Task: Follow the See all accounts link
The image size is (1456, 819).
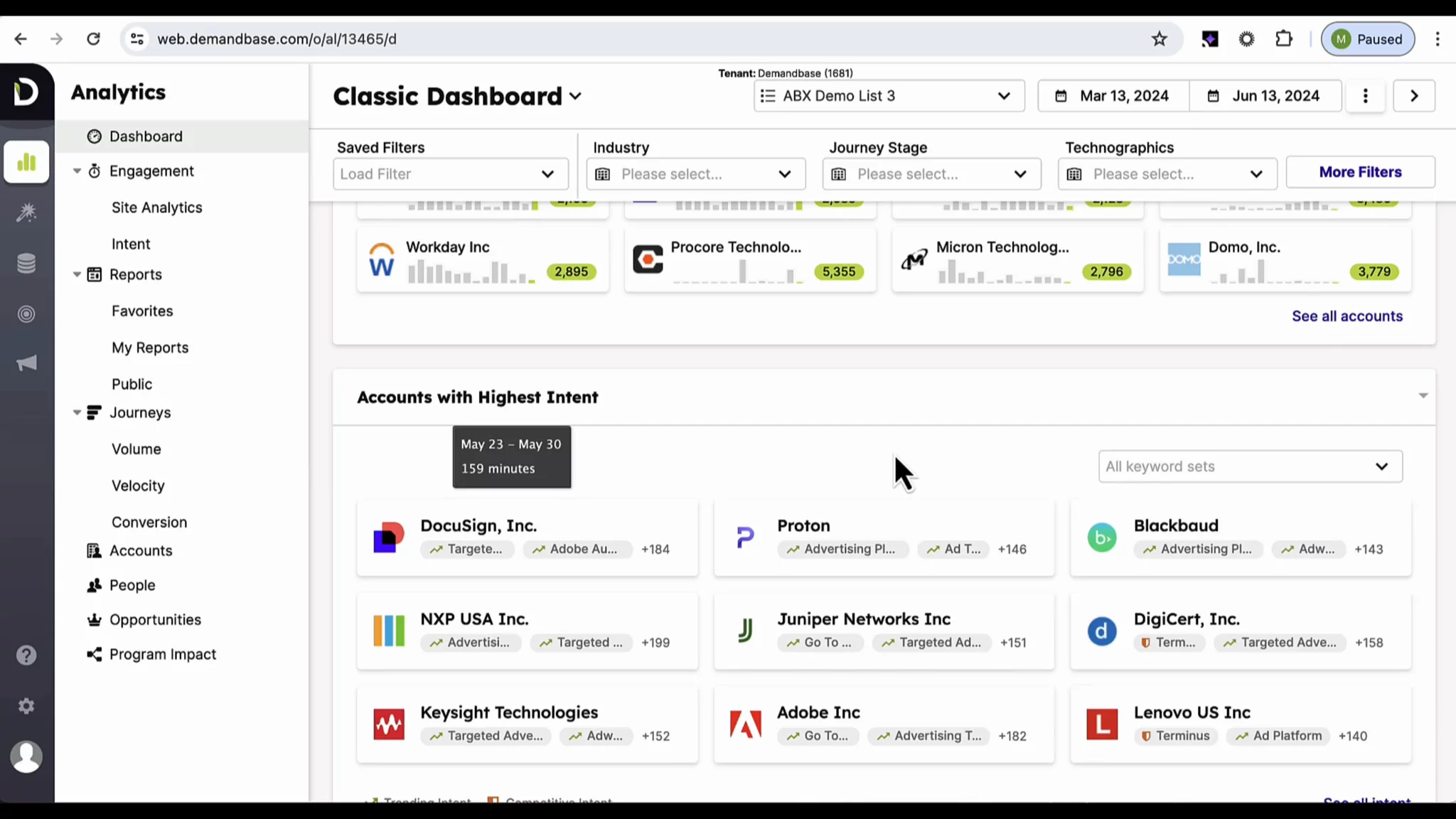Action: (x=1347, y=316)
